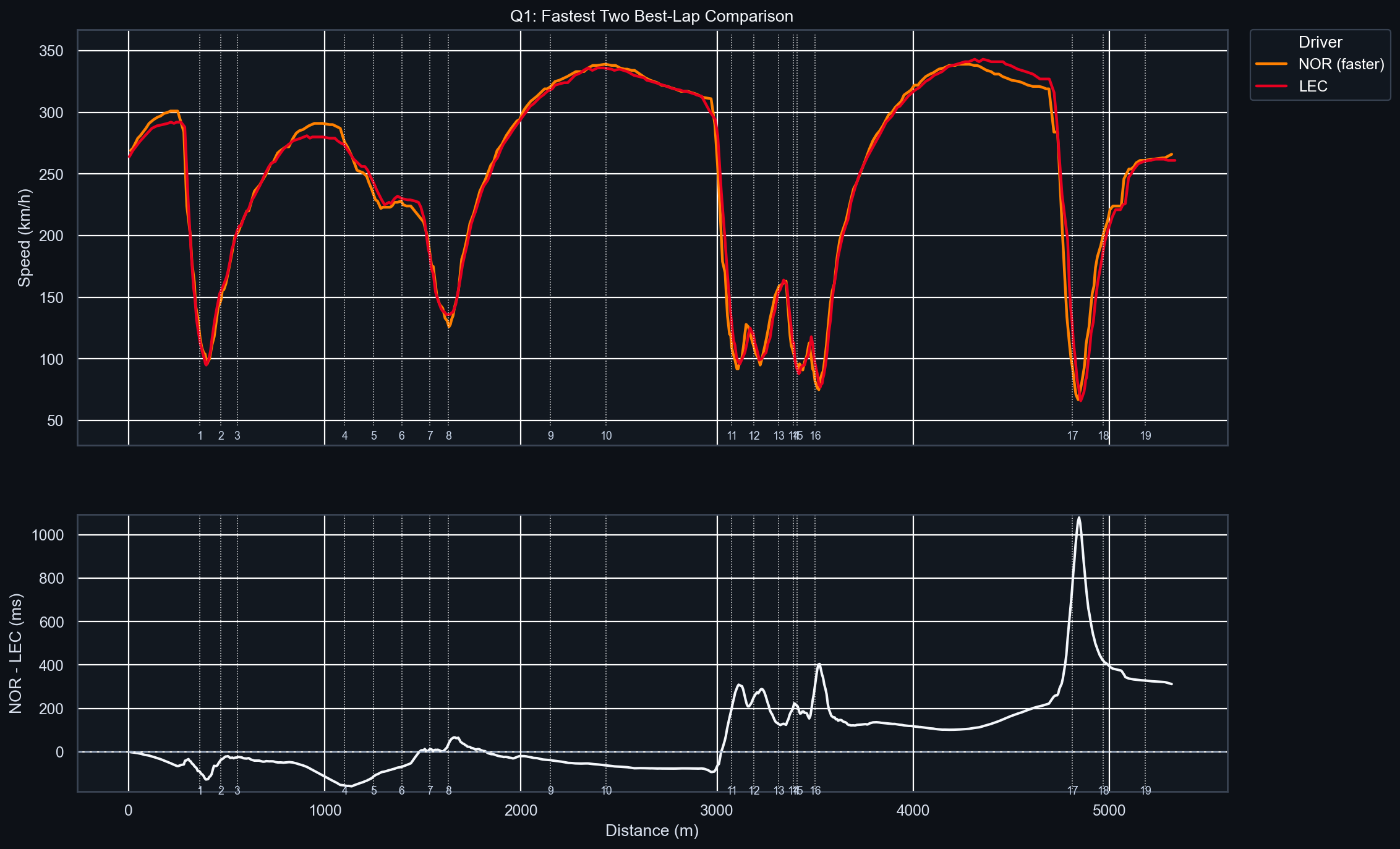Click the 2000 tick on the distance axis
The height and width of the screenshot is (849, 1400).
click(521, 810)
